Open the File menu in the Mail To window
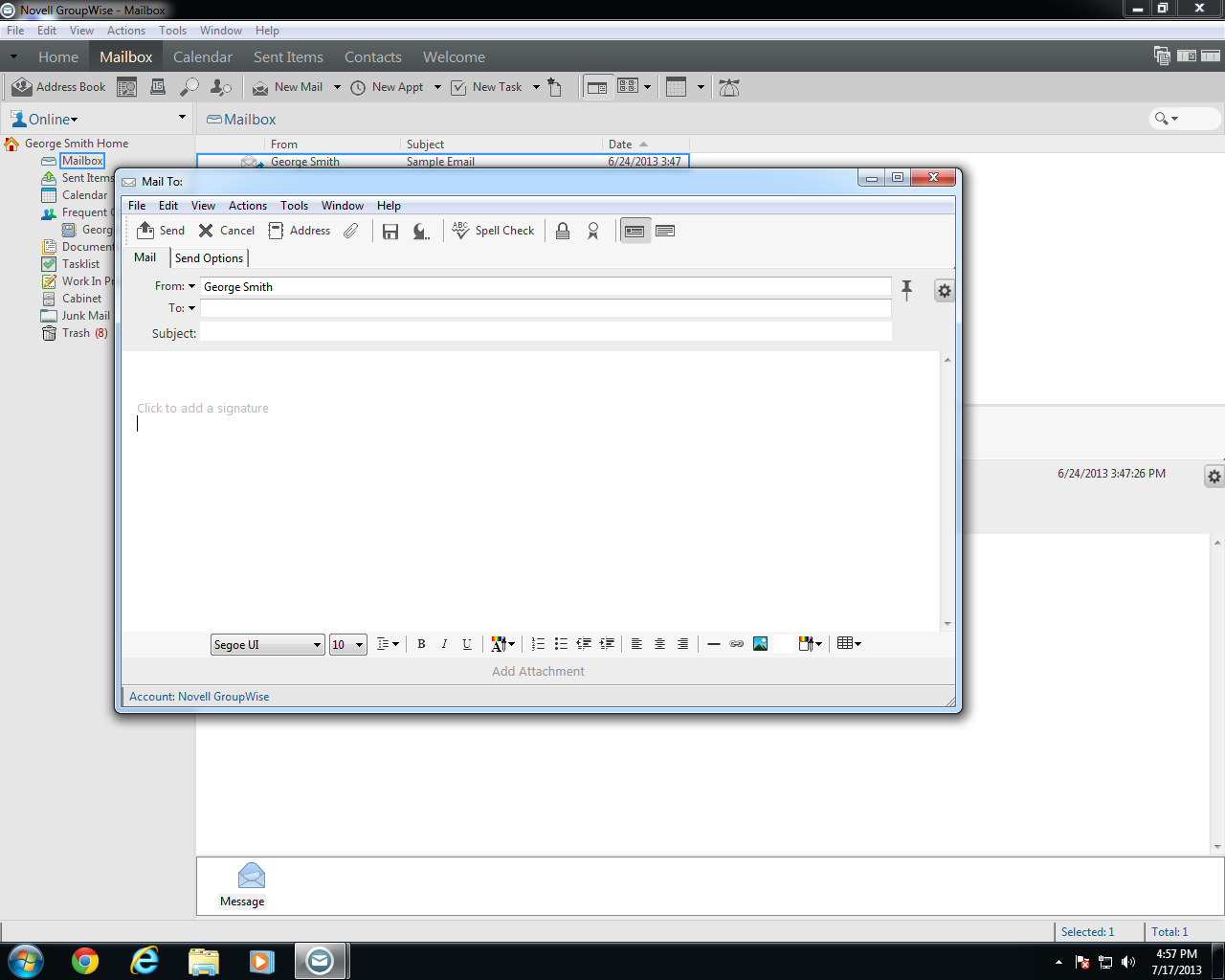Image resolution: width=1225 pixels, height=980 pixels. coord(137,206)
